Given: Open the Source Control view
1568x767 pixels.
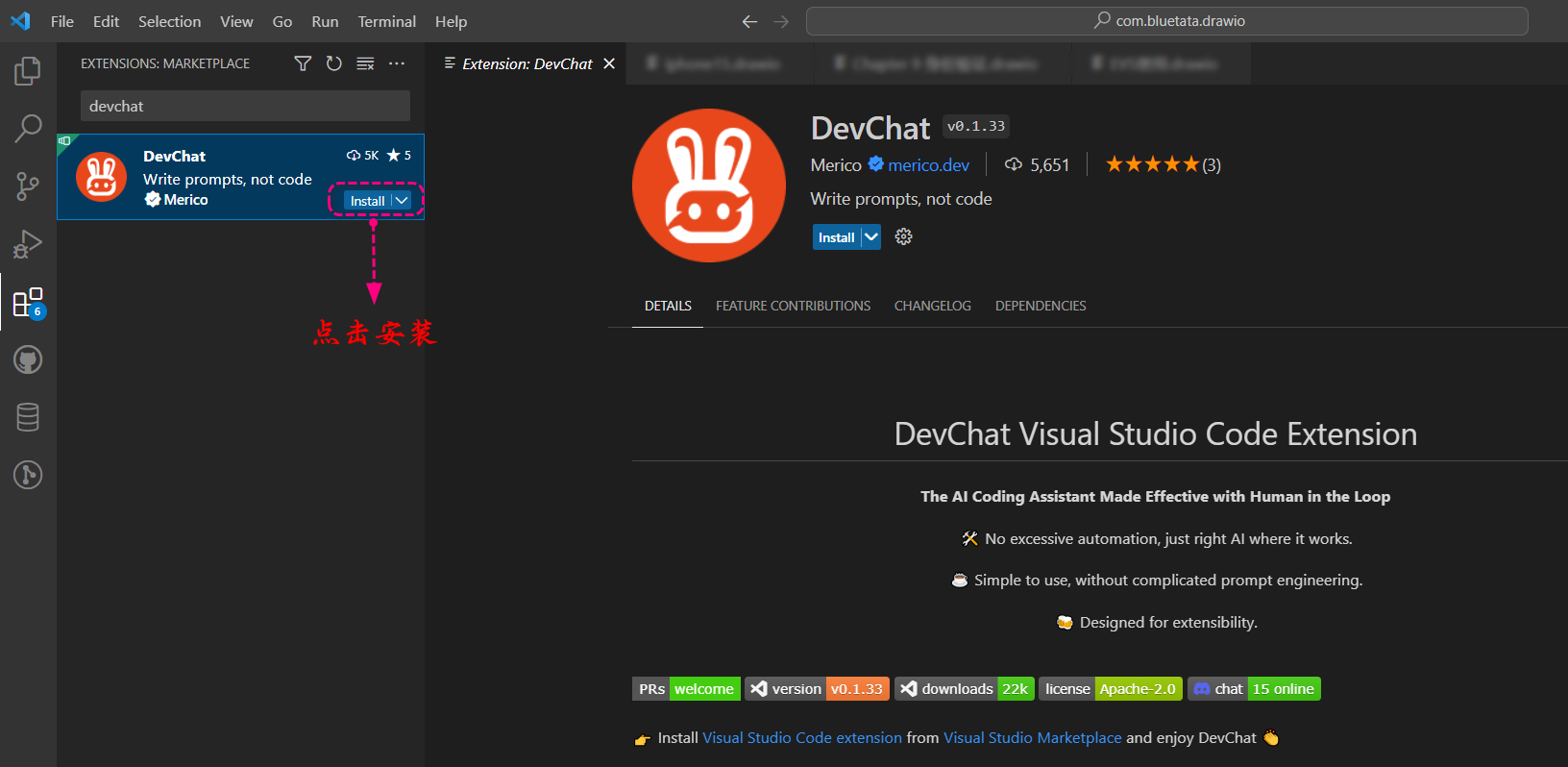Looking at the screenshot, I should point(28,186).
